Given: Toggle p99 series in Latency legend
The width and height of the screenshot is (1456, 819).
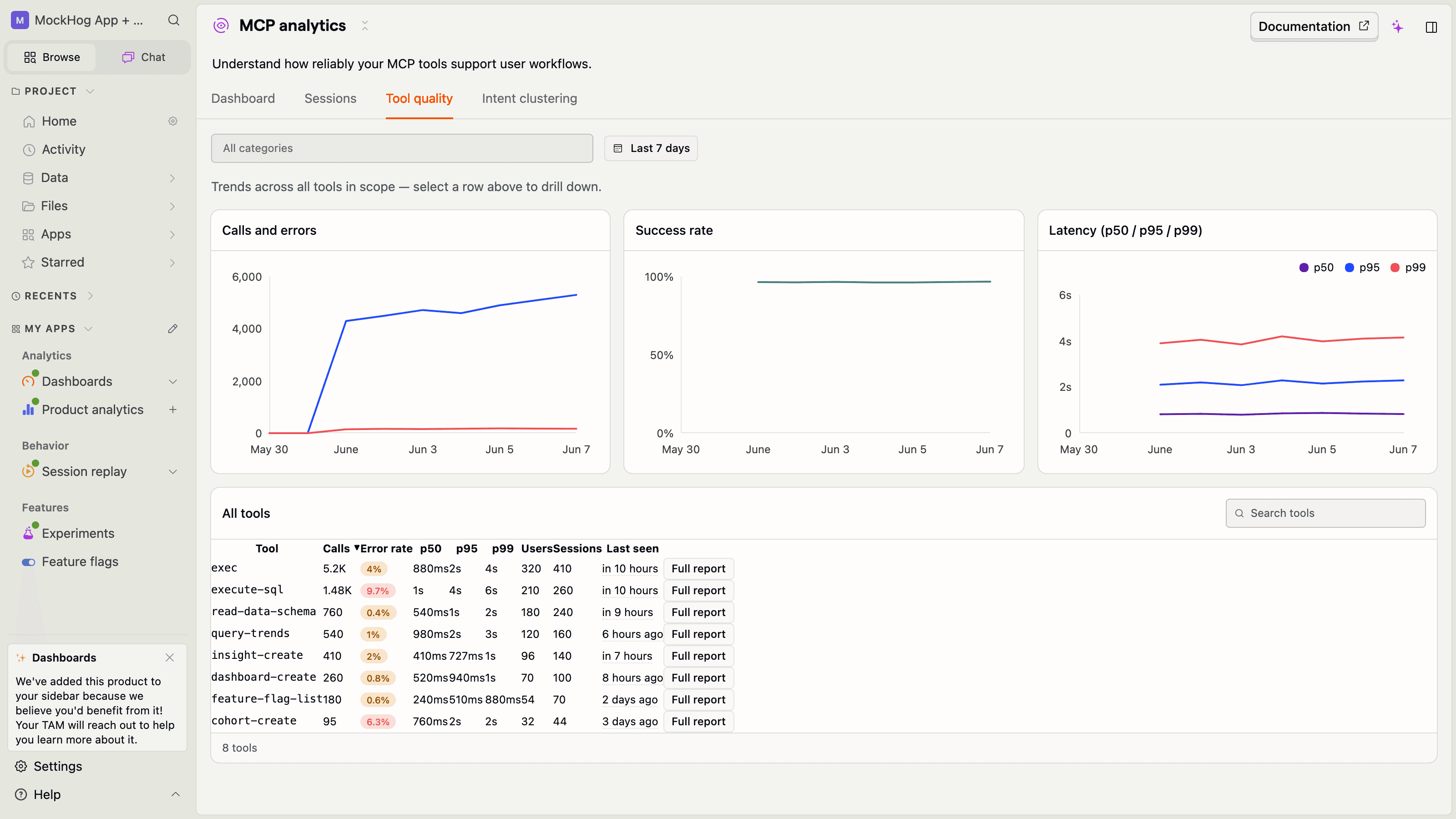Looking at the screenshot, I should click(1408, 268).
